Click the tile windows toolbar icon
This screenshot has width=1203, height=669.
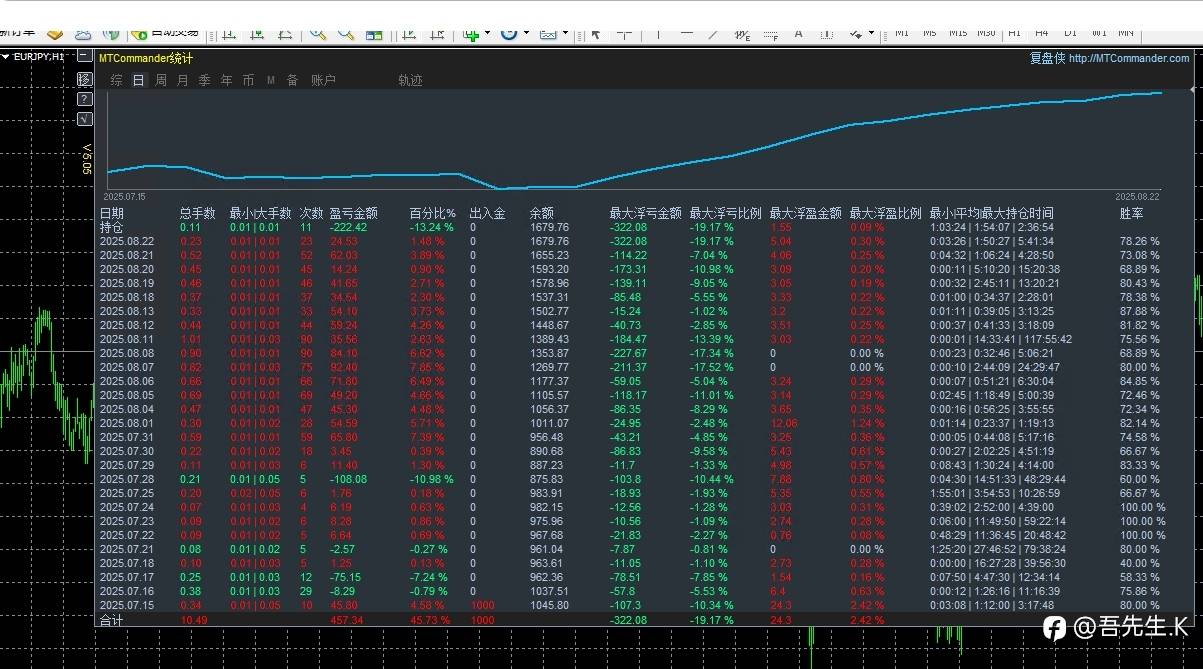pos(374,34)
